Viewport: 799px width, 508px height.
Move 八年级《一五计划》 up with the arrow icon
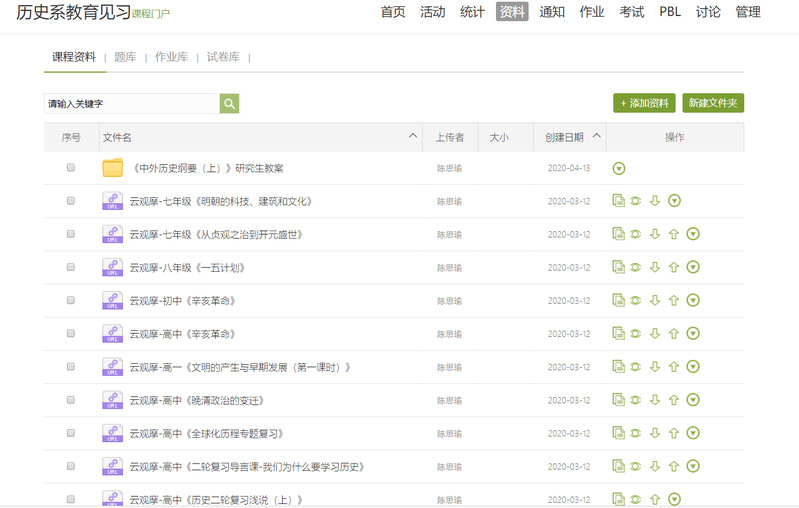tap(673, 268)
